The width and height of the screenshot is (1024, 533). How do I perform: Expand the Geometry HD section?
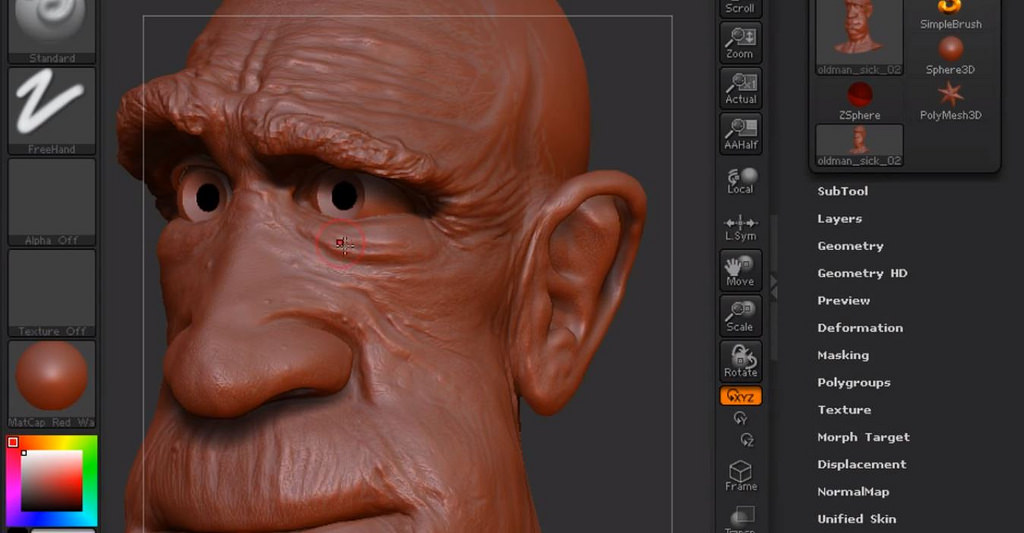(862, 274)
